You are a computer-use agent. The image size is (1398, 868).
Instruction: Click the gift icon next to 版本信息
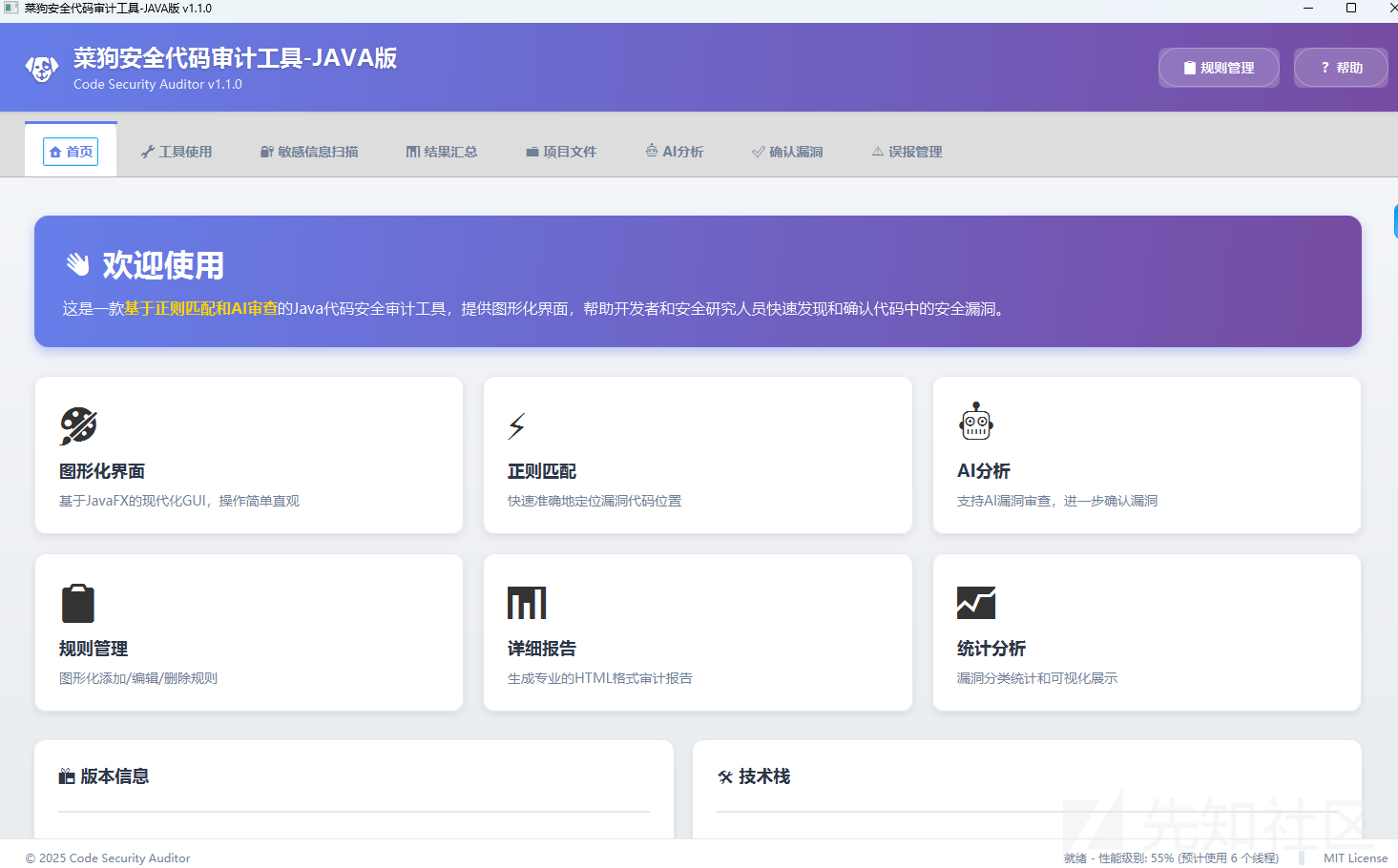click(67, 776)
